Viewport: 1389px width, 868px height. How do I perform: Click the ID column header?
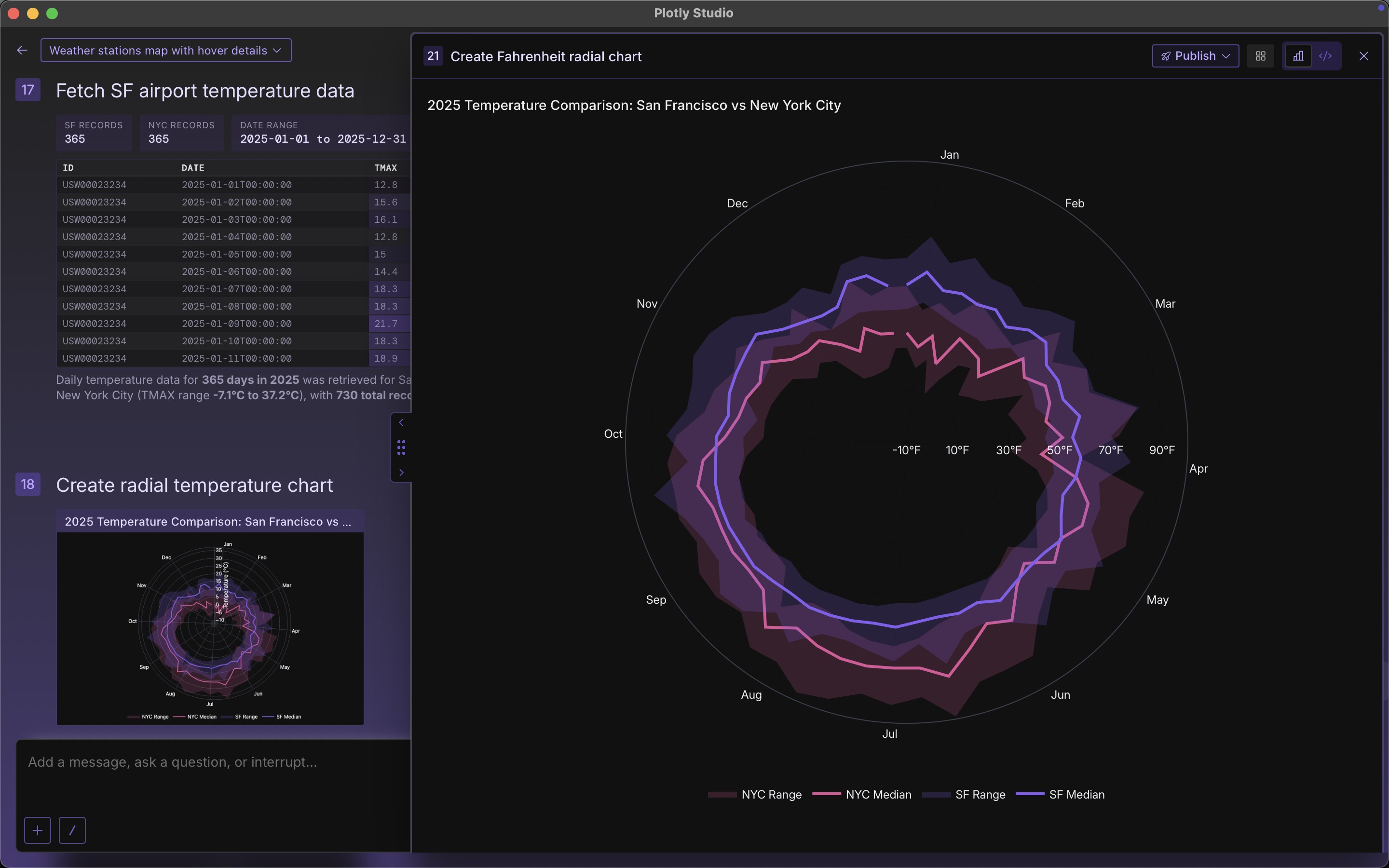(x=68, y=168)
